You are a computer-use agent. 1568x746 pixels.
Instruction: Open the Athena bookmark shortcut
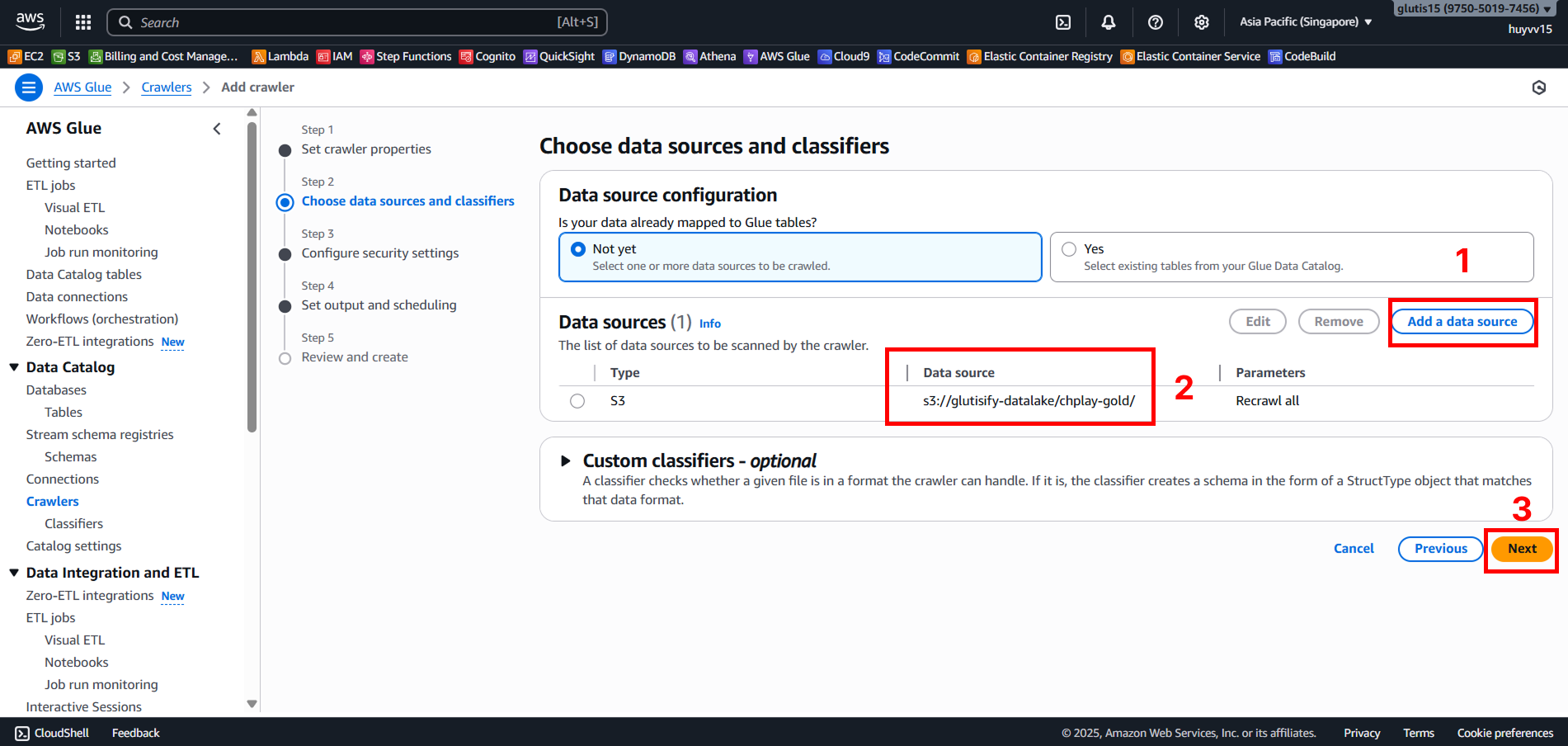pyautogui.click(x=710, y=56)
